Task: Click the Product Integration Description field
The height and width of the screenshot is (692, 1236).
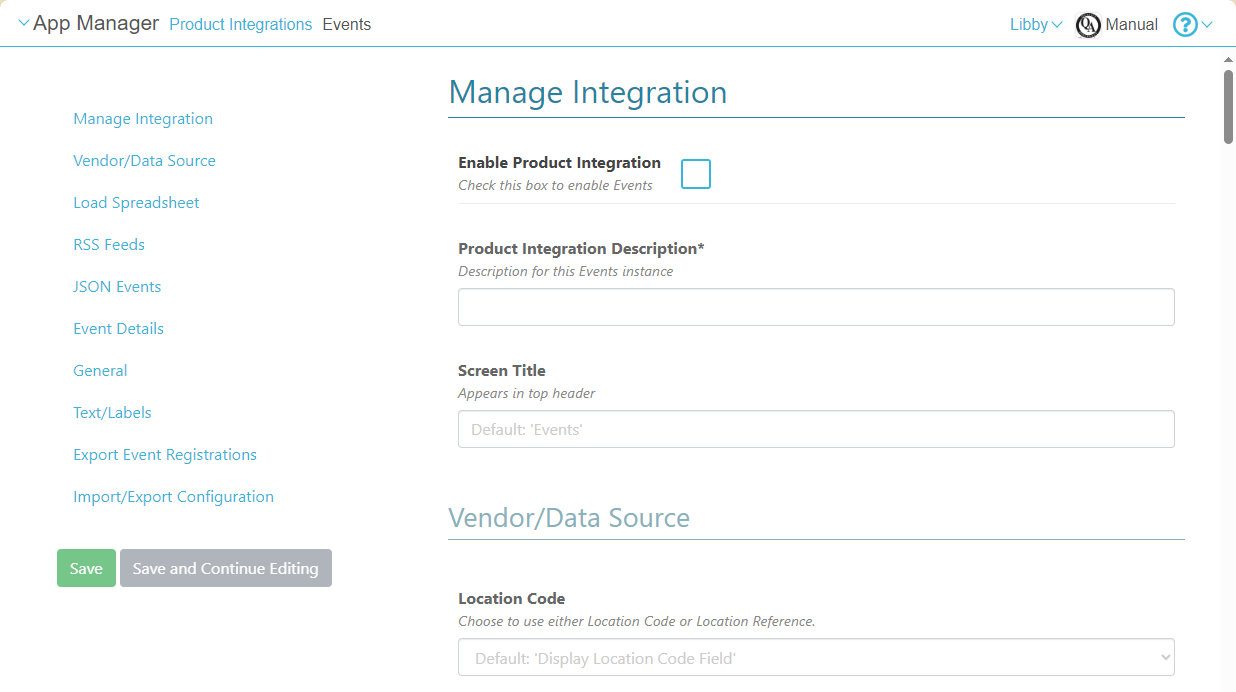Action: click(815, 307)
